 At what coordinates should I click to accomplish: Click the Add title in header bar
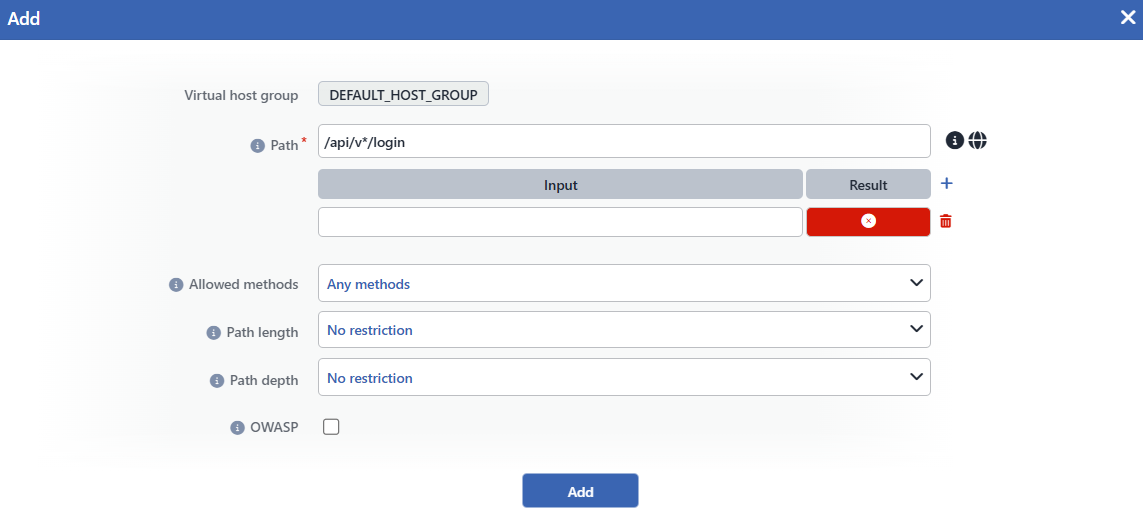tap(23, 19)
